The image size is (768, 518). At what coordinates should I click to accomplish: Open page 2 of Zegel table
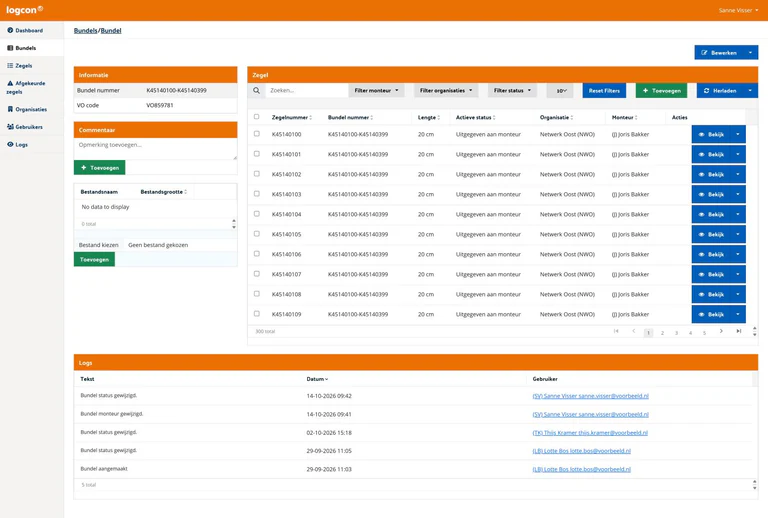click(x=662, y=333)
